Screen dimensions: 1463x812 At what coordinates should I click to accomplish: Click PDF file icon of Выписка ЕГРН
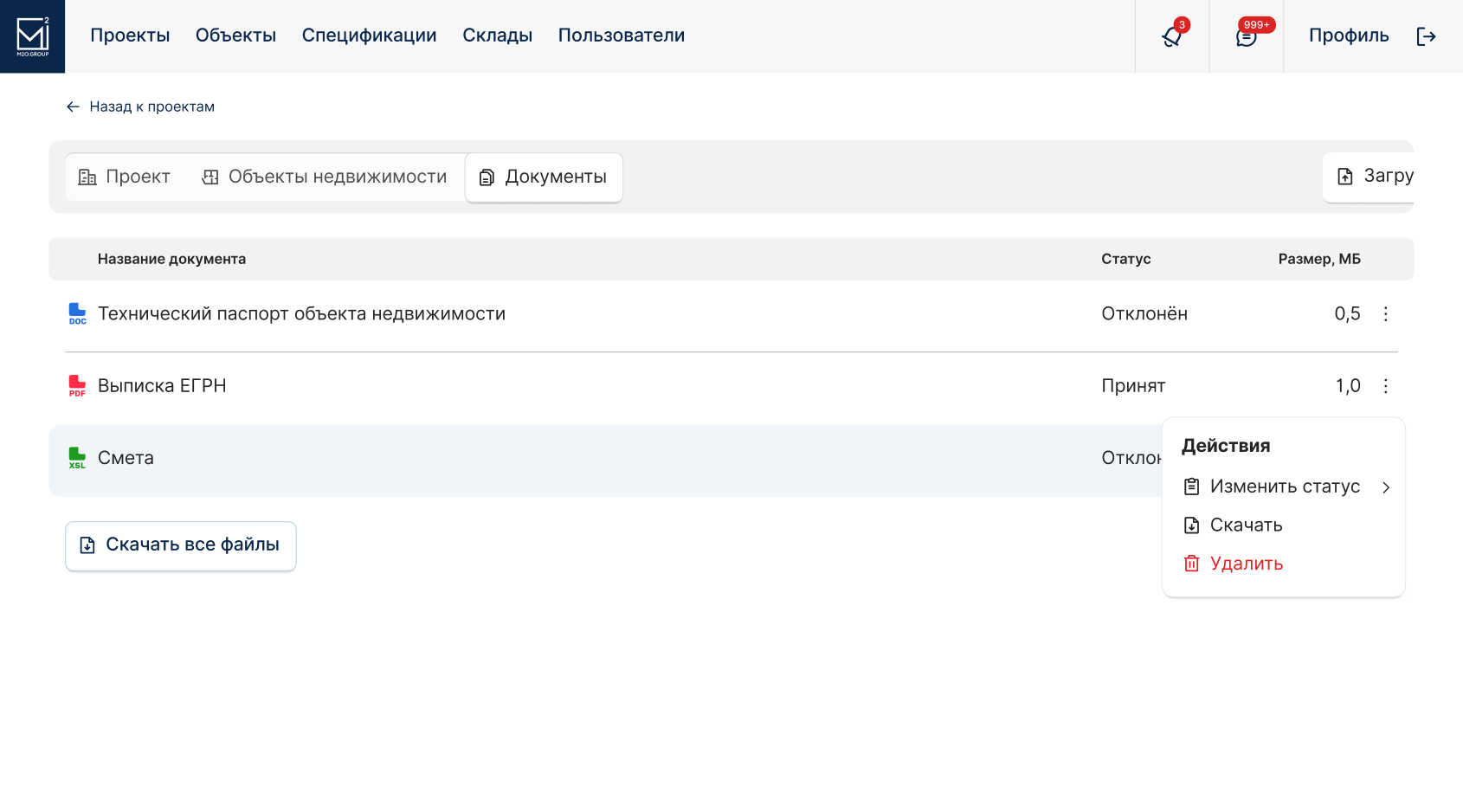click(77, 385)
